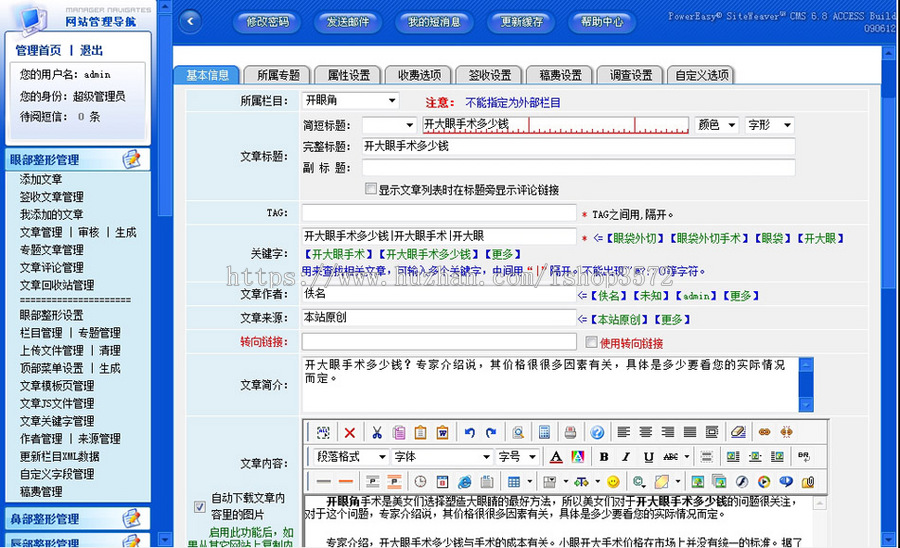Insert image icon in bottom toolbar
The height and width of the screenshot is (548, 900).
coord(697,481)
